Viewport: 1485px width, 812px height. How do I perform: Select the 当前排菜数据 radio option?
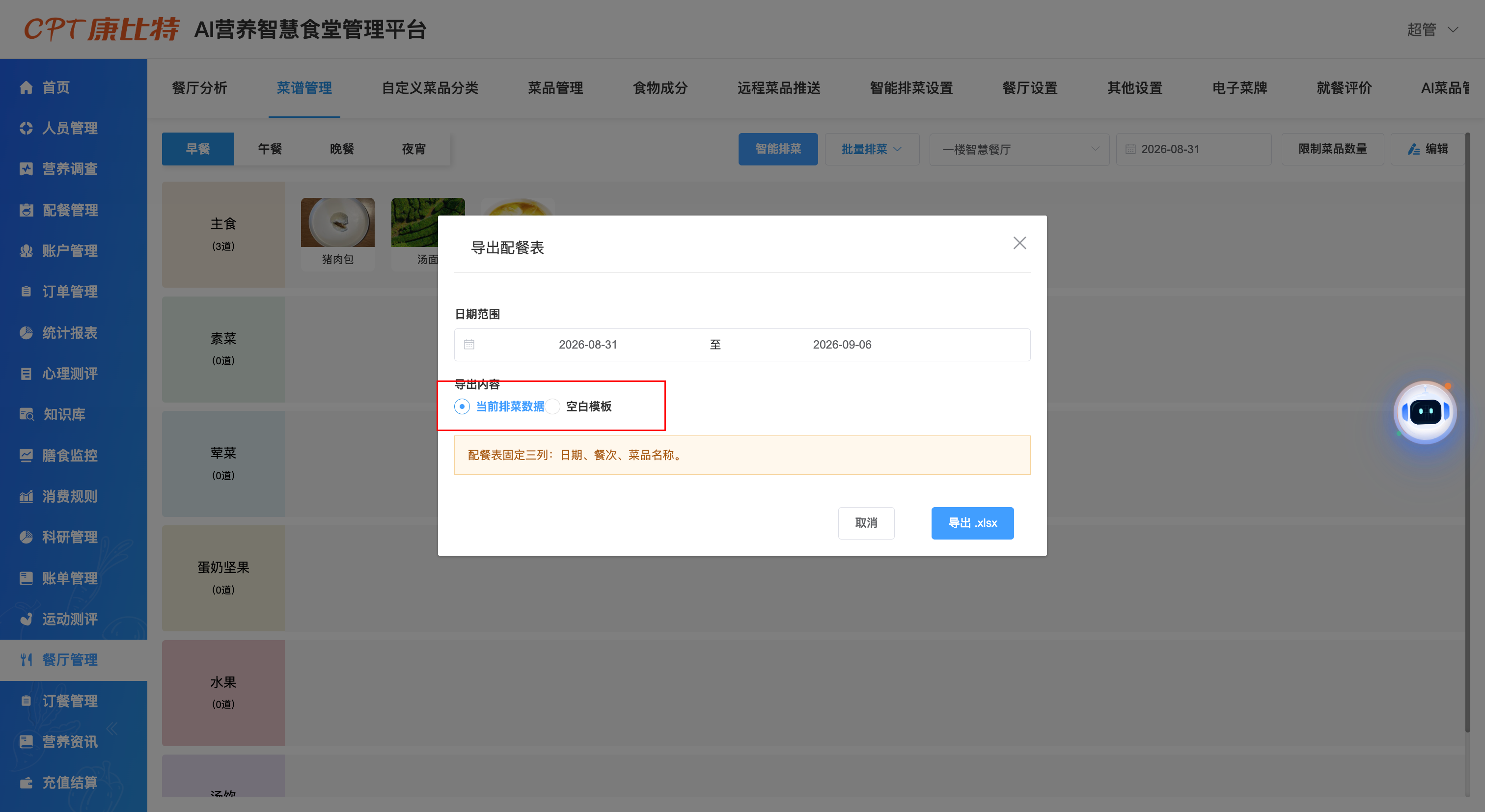[x=462, y=406]
